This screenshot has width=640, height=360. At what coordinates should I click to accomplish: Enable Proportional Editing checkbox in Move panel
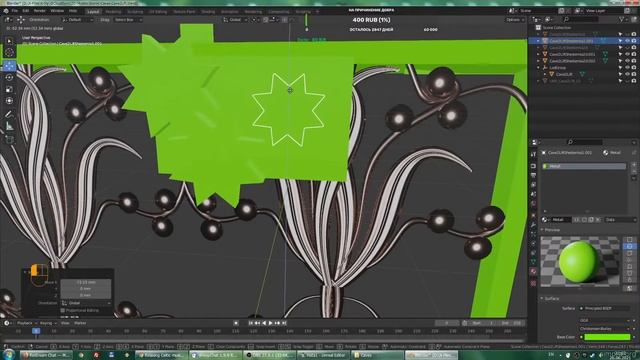coord(62,310)
